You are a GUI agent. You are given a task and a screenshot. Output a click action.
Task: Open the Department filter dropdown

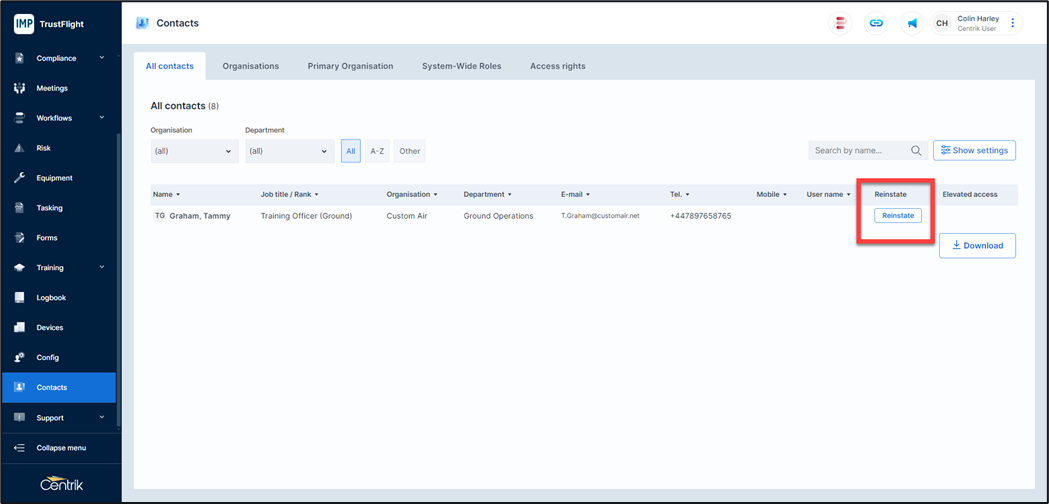click(289, 151)
